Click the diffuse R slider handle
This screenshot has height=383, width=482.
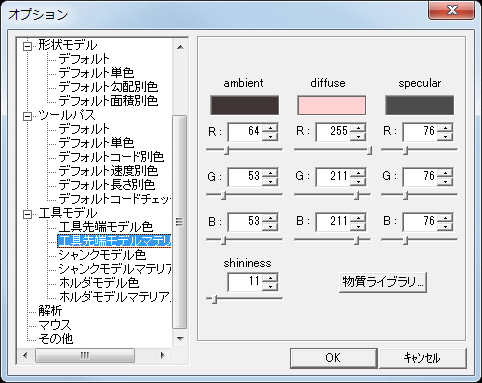point(370,151)
